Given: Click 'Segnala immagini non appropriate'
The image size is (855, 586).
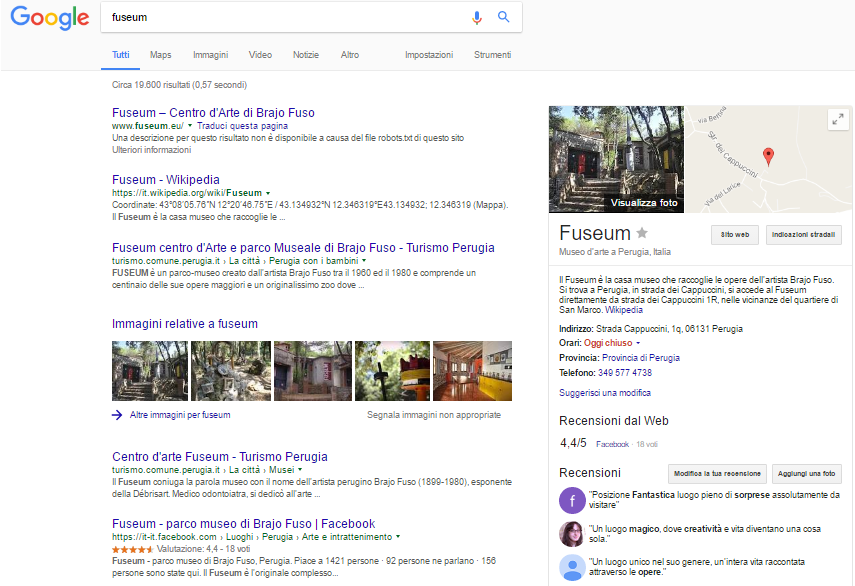Looking at the screenshot, I should point(433,415).
